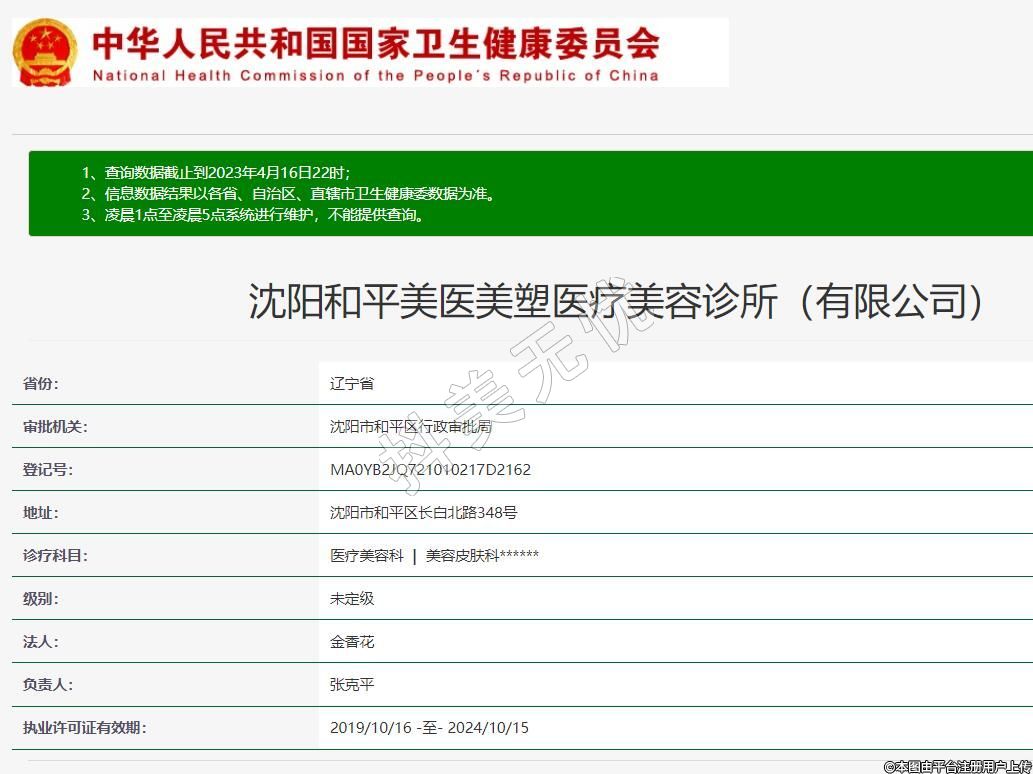Select the registration number MA0YB2JQ721010217D2162
Screen dimensions: 1033x774
click(x=430, y=470)
